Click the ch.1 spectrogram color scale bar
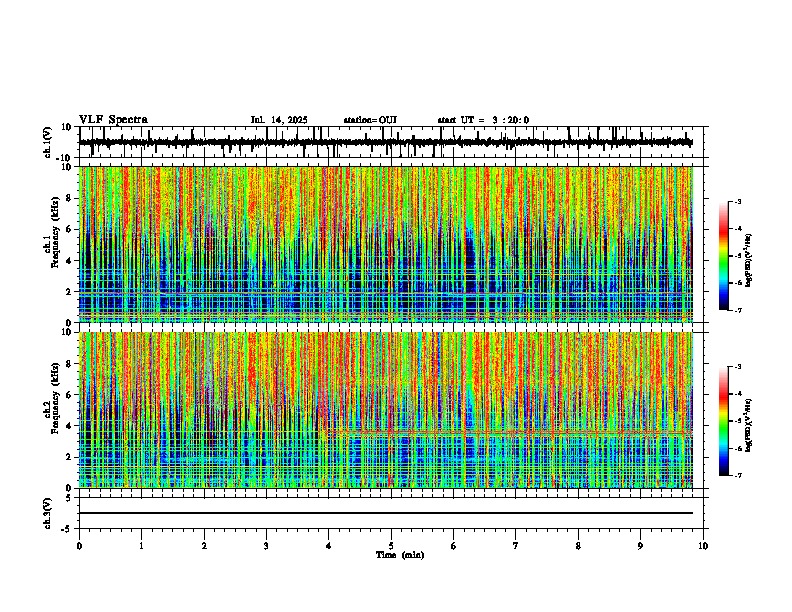 724,256
